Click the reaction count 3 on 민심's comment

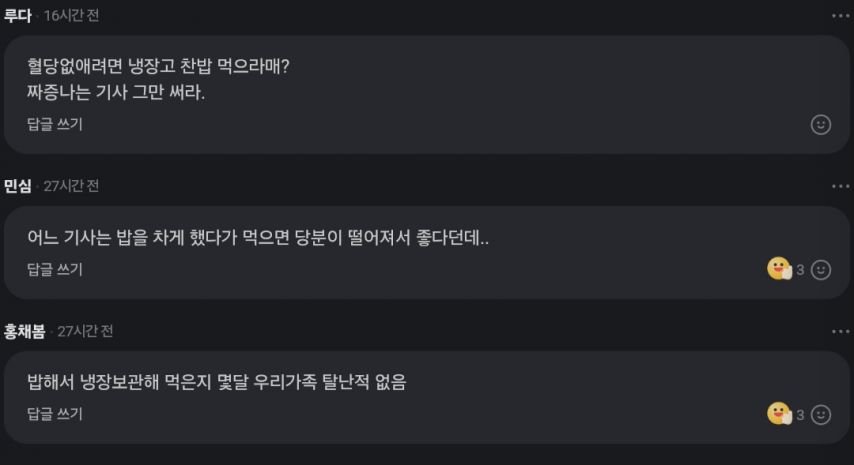800,270
